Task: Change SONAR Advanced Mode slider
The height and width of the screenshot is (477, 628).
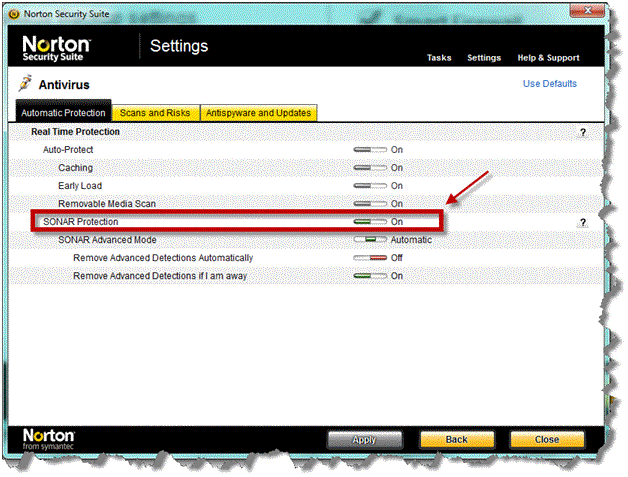Action: tap(370, 240)
